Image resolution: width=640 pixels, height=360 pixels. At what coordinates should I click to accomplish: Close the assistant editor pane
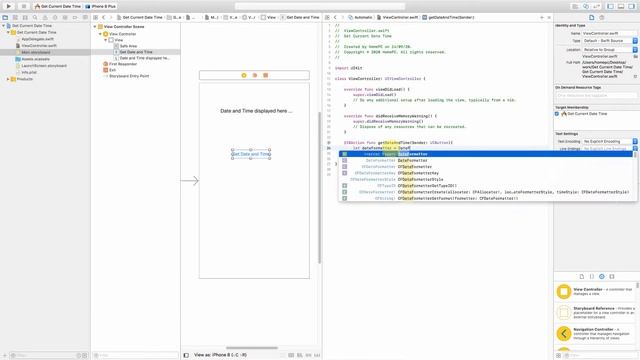(x=549, y=18)
